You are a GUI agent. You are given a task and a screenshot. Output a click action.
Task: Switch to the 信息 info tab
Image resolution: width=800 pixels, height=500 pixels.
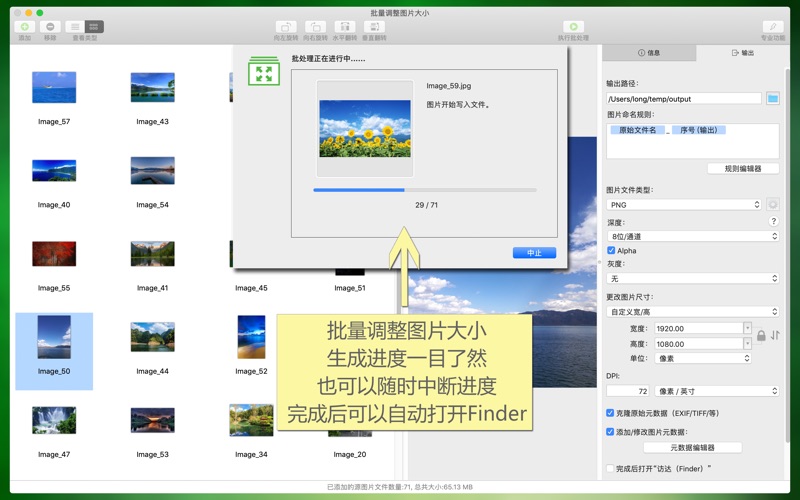(649, 52)
